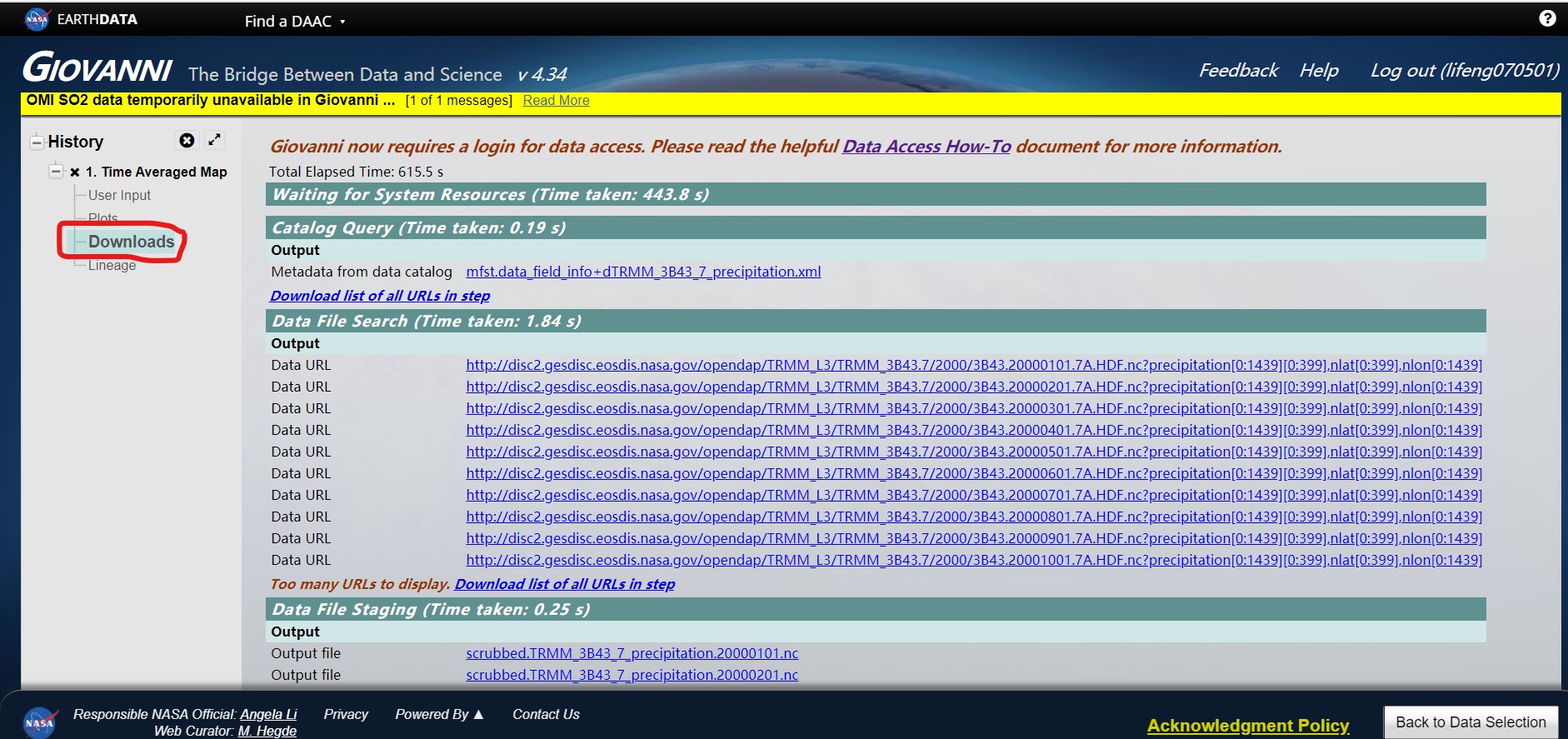The width and height of the screenshot is (1568, 739).
Task: Log out of lifeng070501 account
Action: coord(1465,71)
